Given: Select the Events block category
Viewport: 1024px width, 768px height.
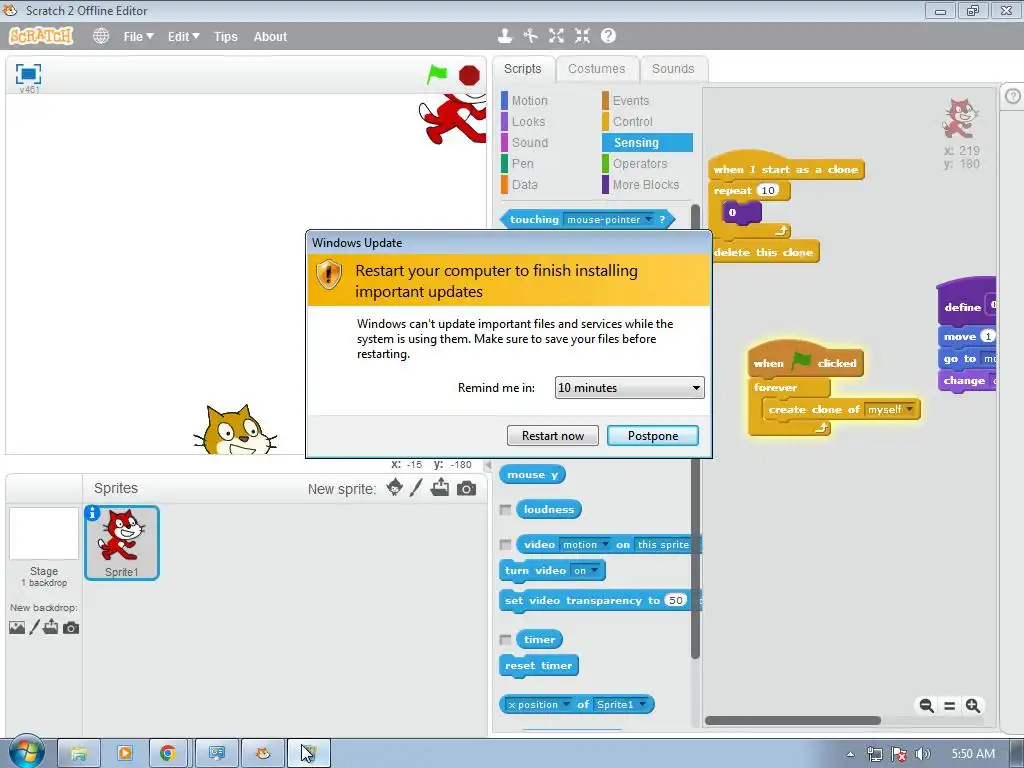Looking at the screenshot, I should pos(631,101).
